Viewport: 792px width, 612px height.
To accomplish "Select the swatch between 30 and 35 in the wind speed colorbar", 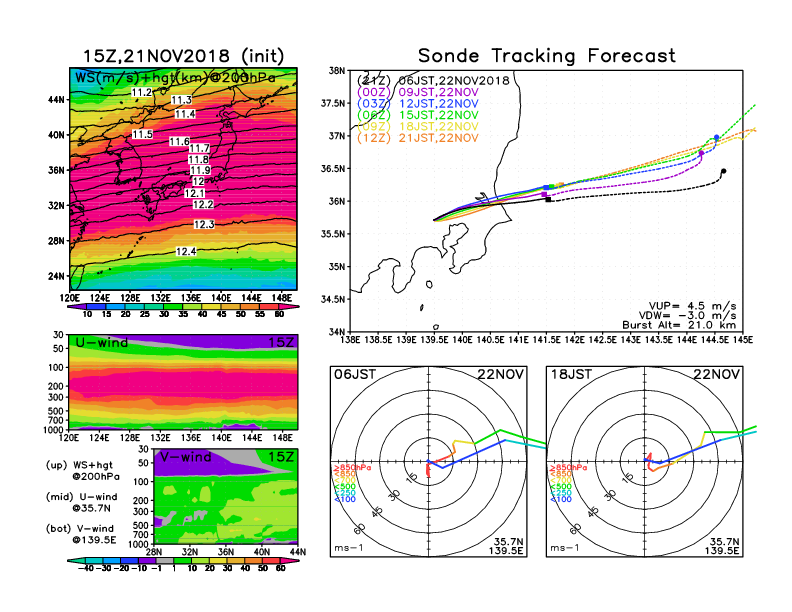I will (x=173, y=307).
